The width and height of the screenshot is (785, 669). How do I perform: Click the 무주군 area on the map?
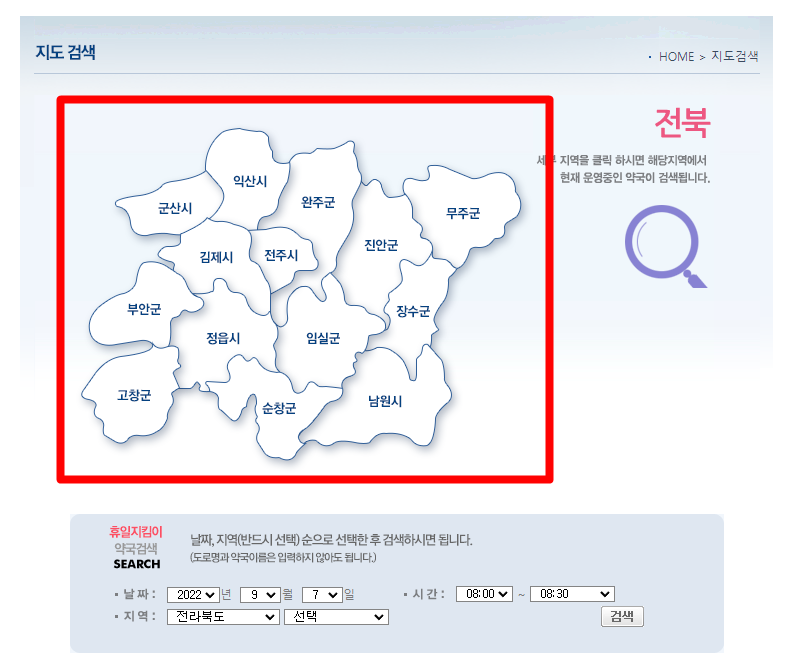(463, 212)
